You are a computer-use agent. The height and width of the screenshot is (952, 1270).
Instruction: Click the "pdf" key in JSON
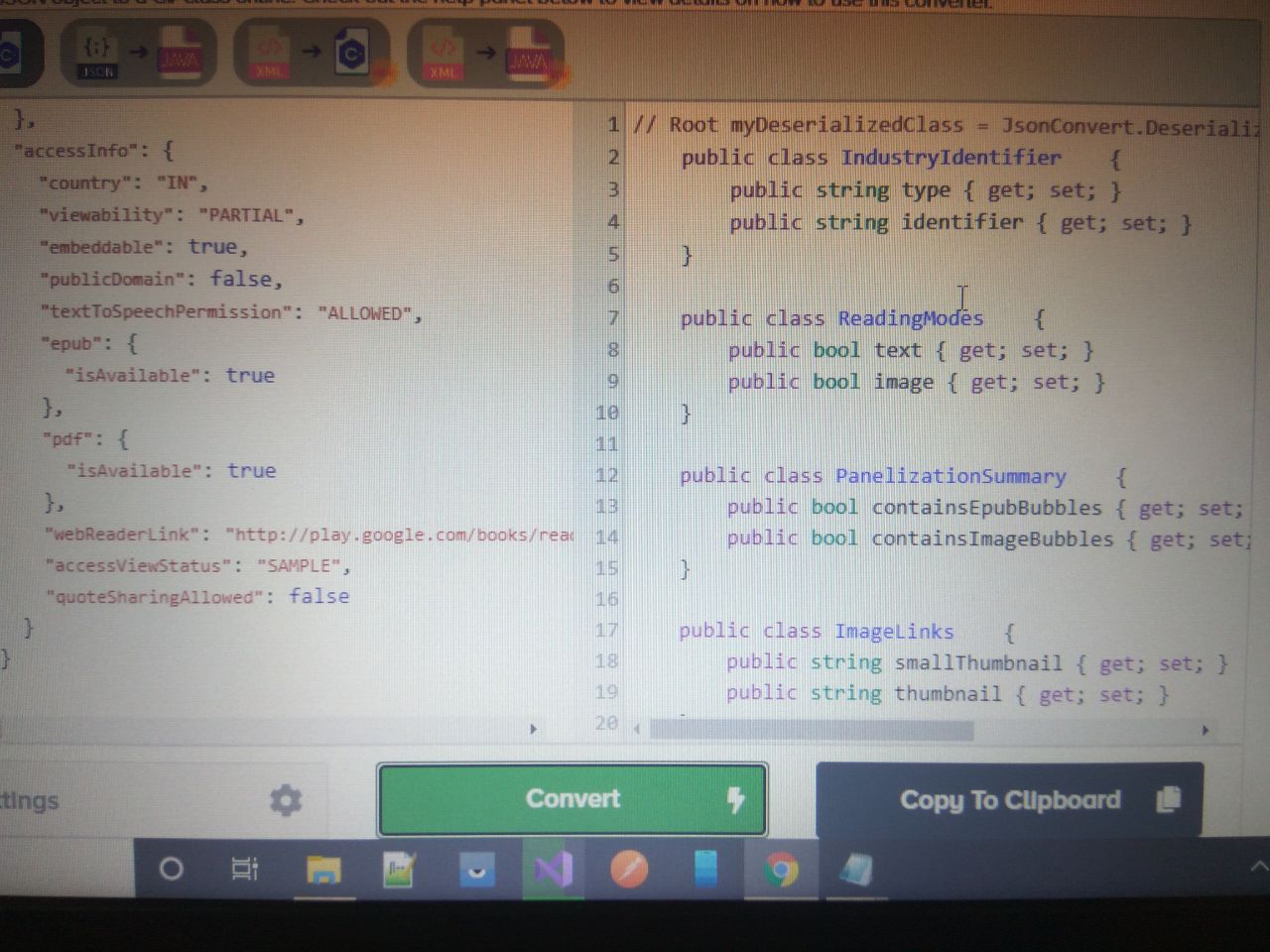click(67, 439)
